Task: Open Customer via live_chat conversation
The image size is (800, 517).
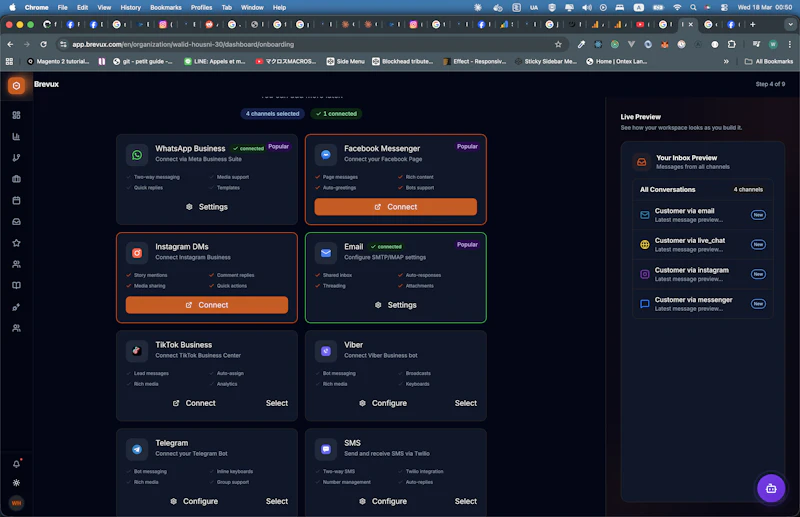Action: pyautogui.click(x=703, y=244)
